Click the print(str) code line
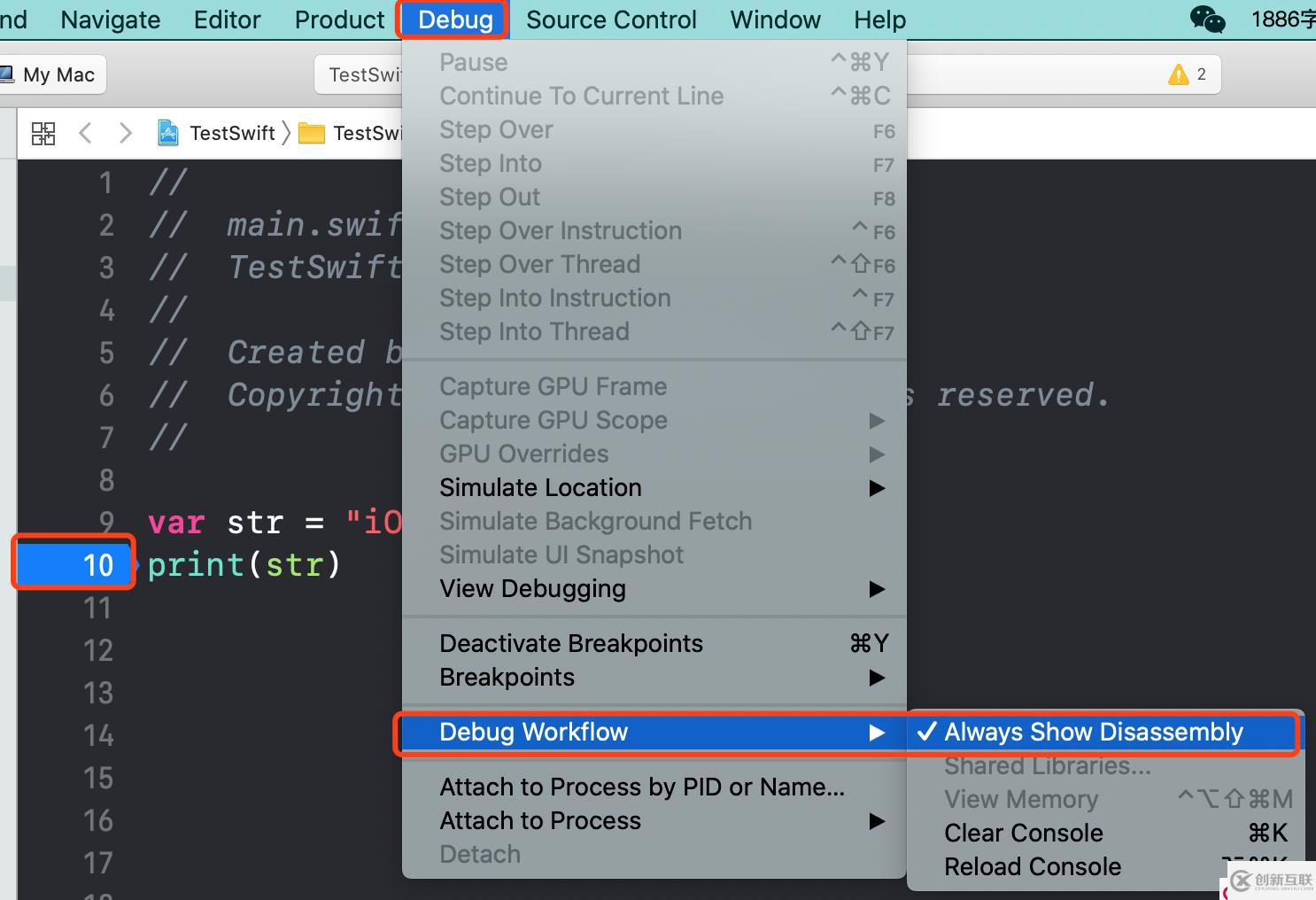This screenshot has width=1316, height=900. click(x=244, y=564)
